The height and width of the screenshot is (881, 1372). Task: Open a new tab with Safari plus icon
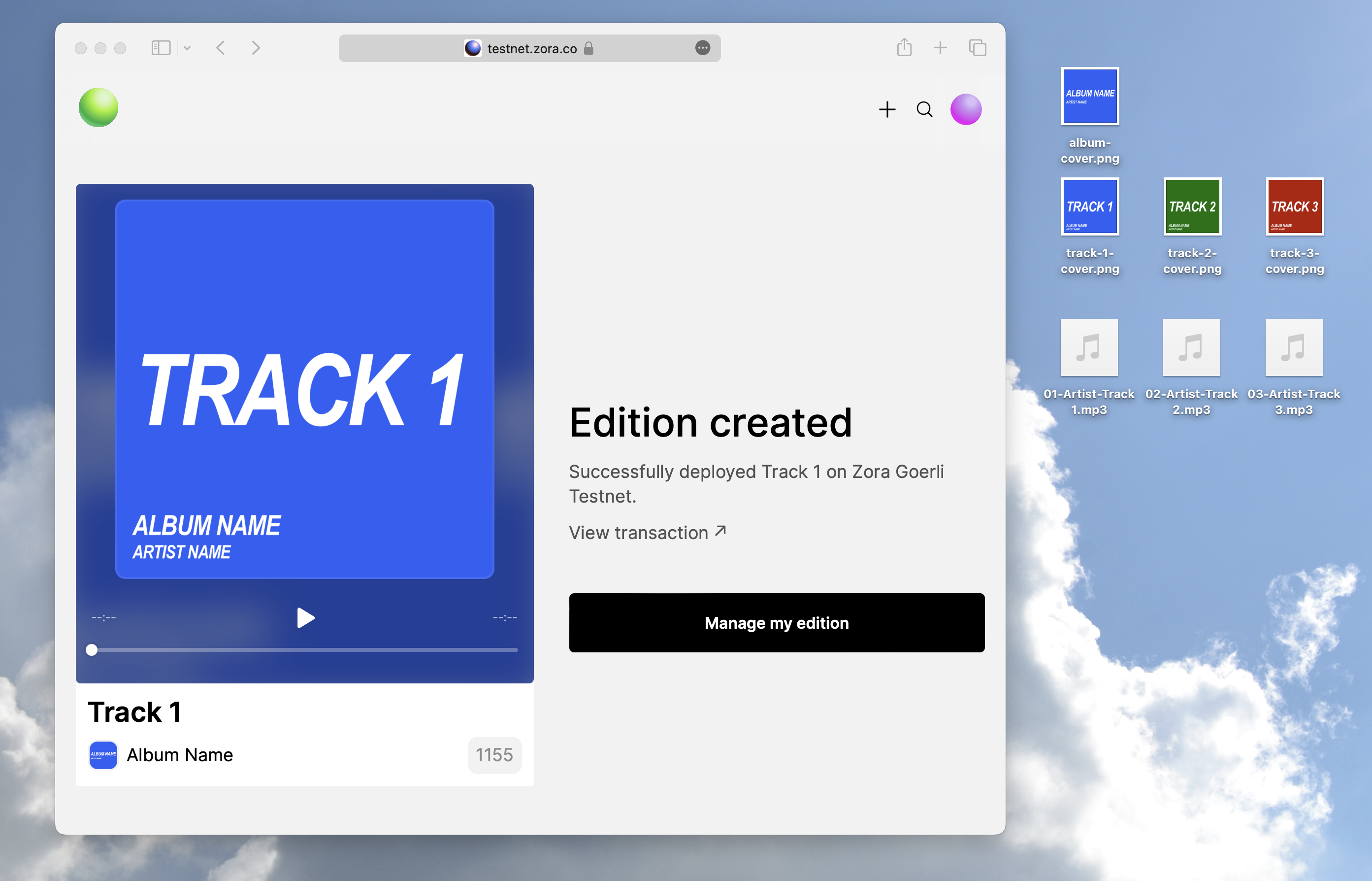(x=940, y=48)
